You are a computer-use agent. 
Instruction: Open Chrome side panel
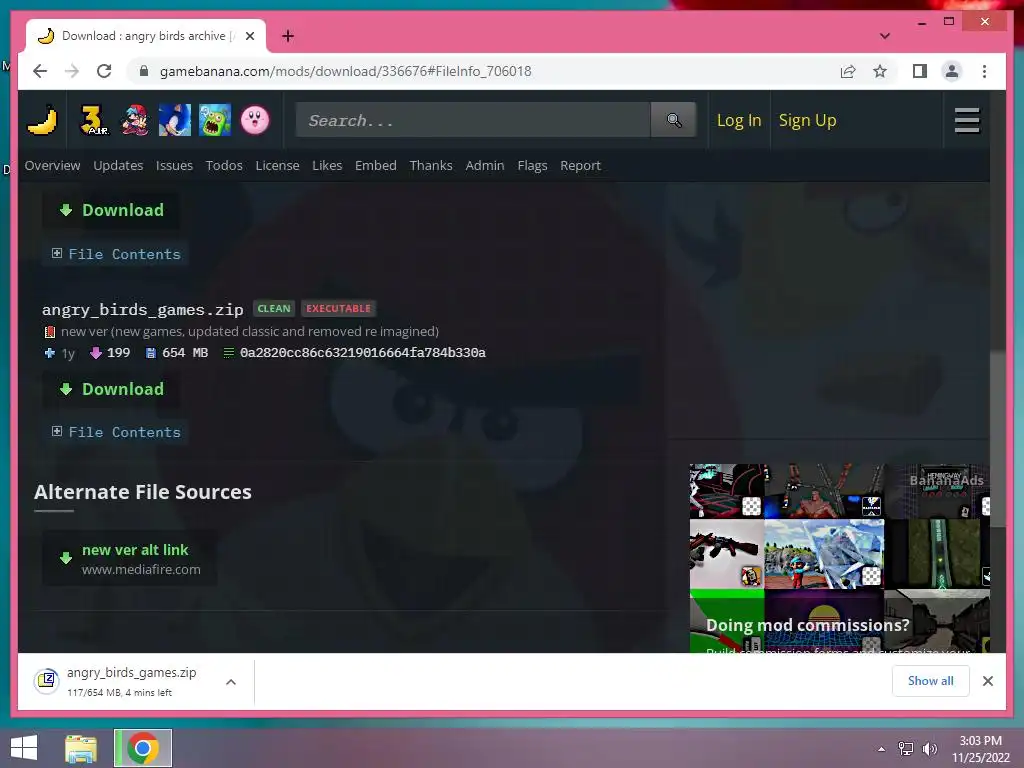point(920,71)
